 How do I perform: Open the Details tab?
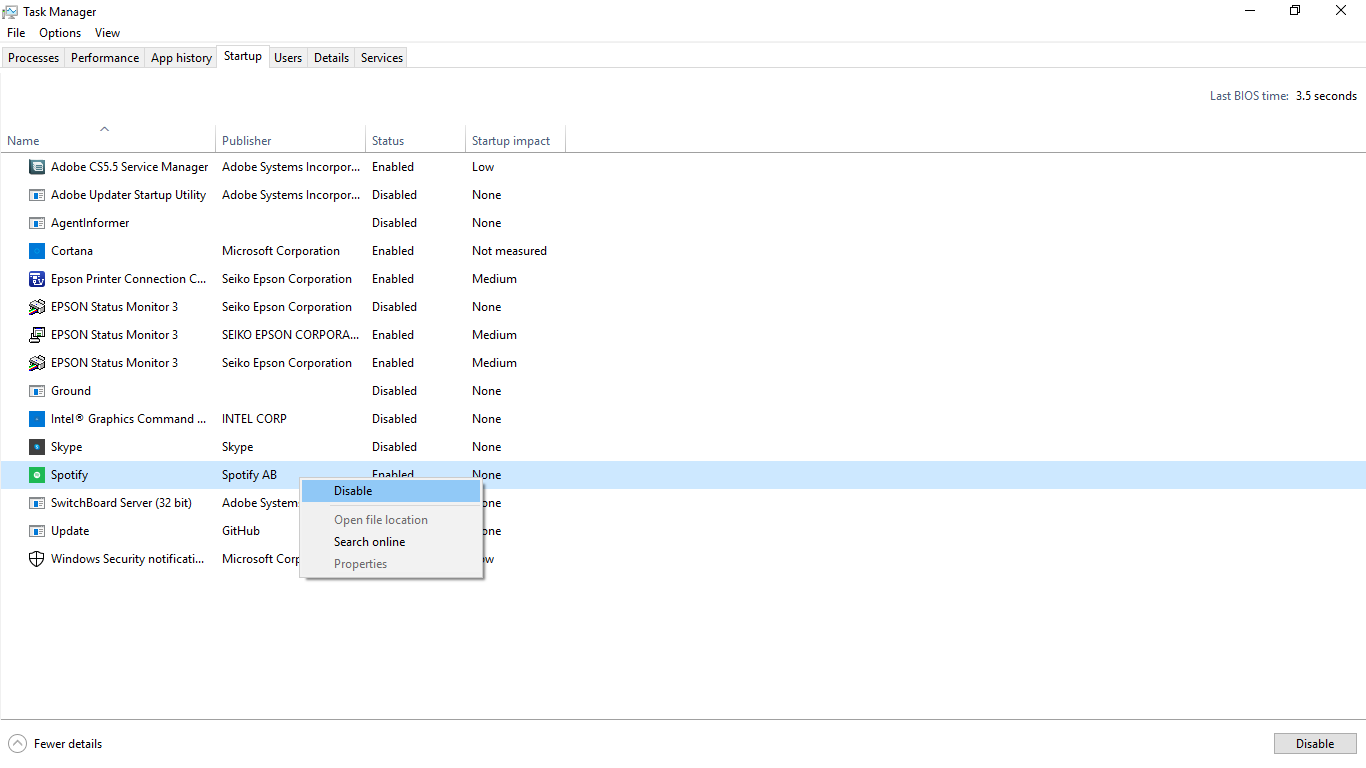tap(331, 58)
